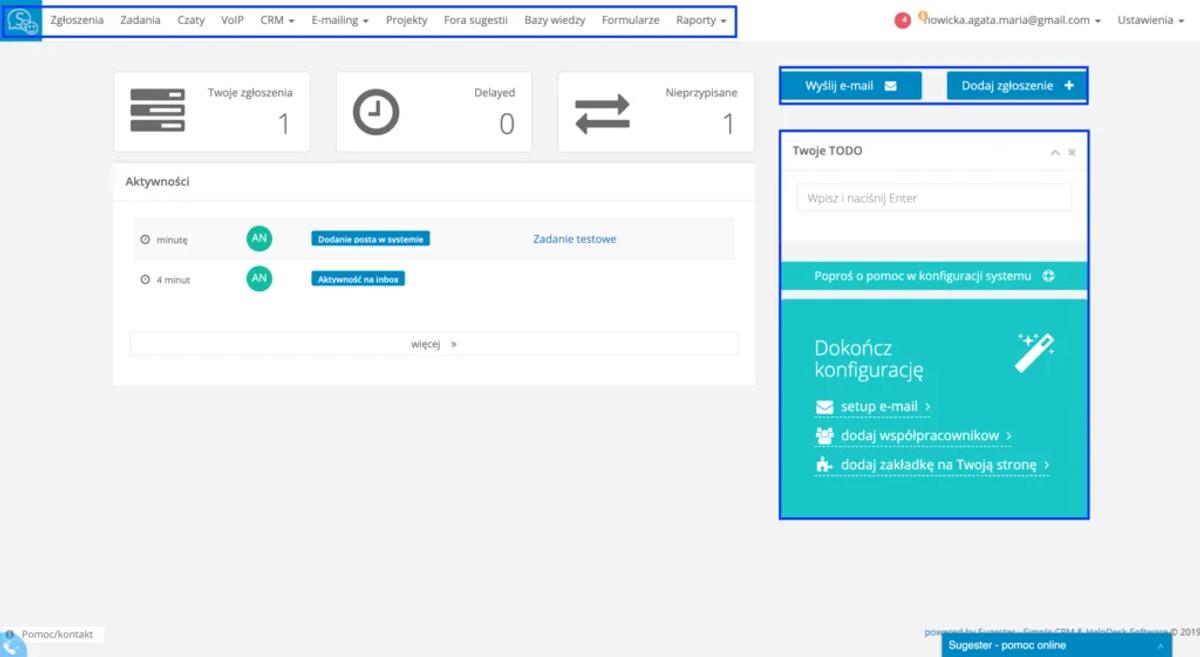Click the people icon beside dodaj współpracowników
Screen dimensions: 1200x657
point(825,436)
